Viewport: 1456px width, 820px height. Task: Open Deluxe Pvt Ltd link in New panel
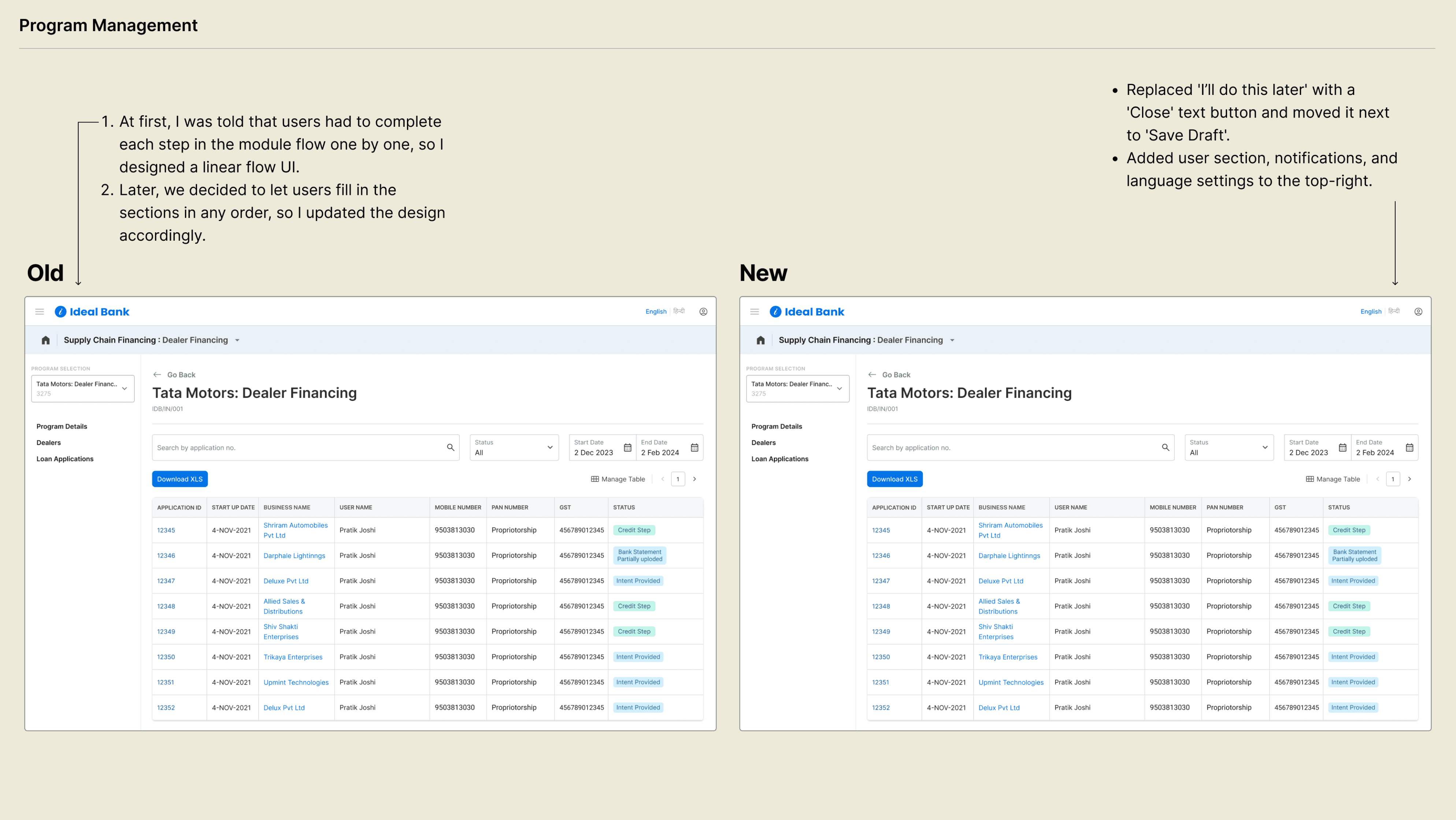click(1000, 581)
